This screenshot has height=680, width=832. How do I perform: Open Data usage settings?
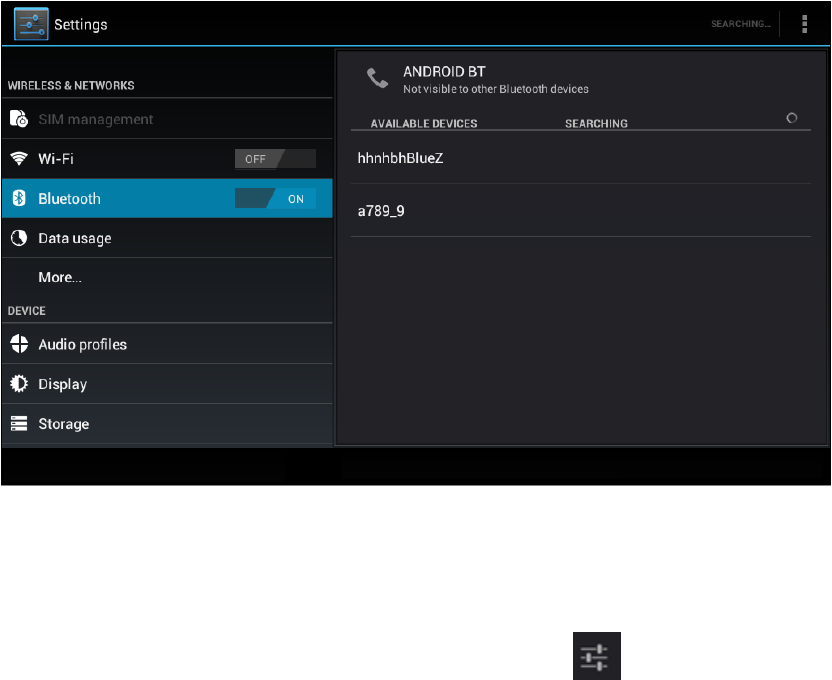point(167,238)
